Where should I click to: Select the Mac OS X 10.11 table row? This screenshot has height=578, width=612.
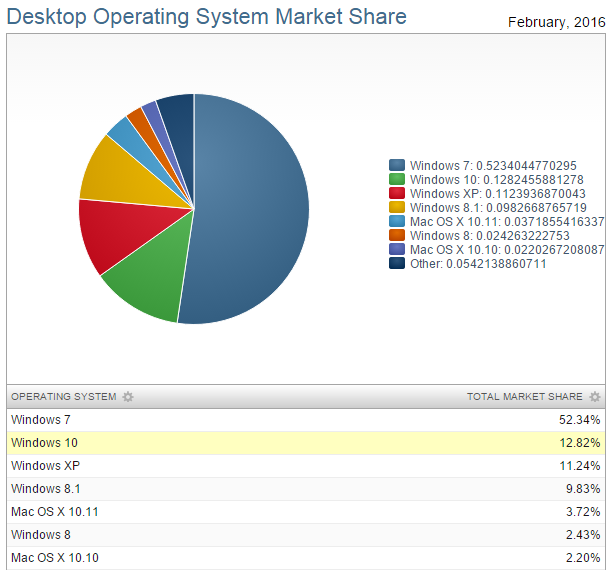[x=306, y=512]
